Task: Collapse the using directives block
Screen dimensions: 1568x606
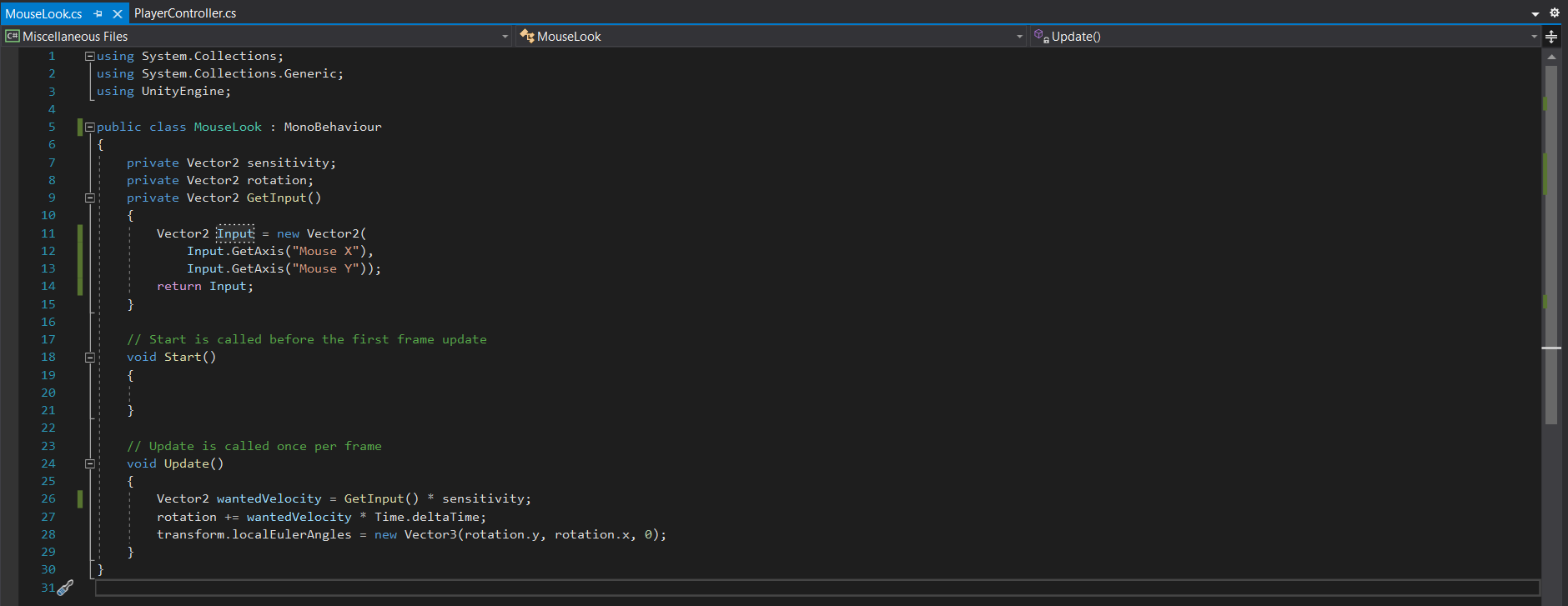Action: (89, 56)
